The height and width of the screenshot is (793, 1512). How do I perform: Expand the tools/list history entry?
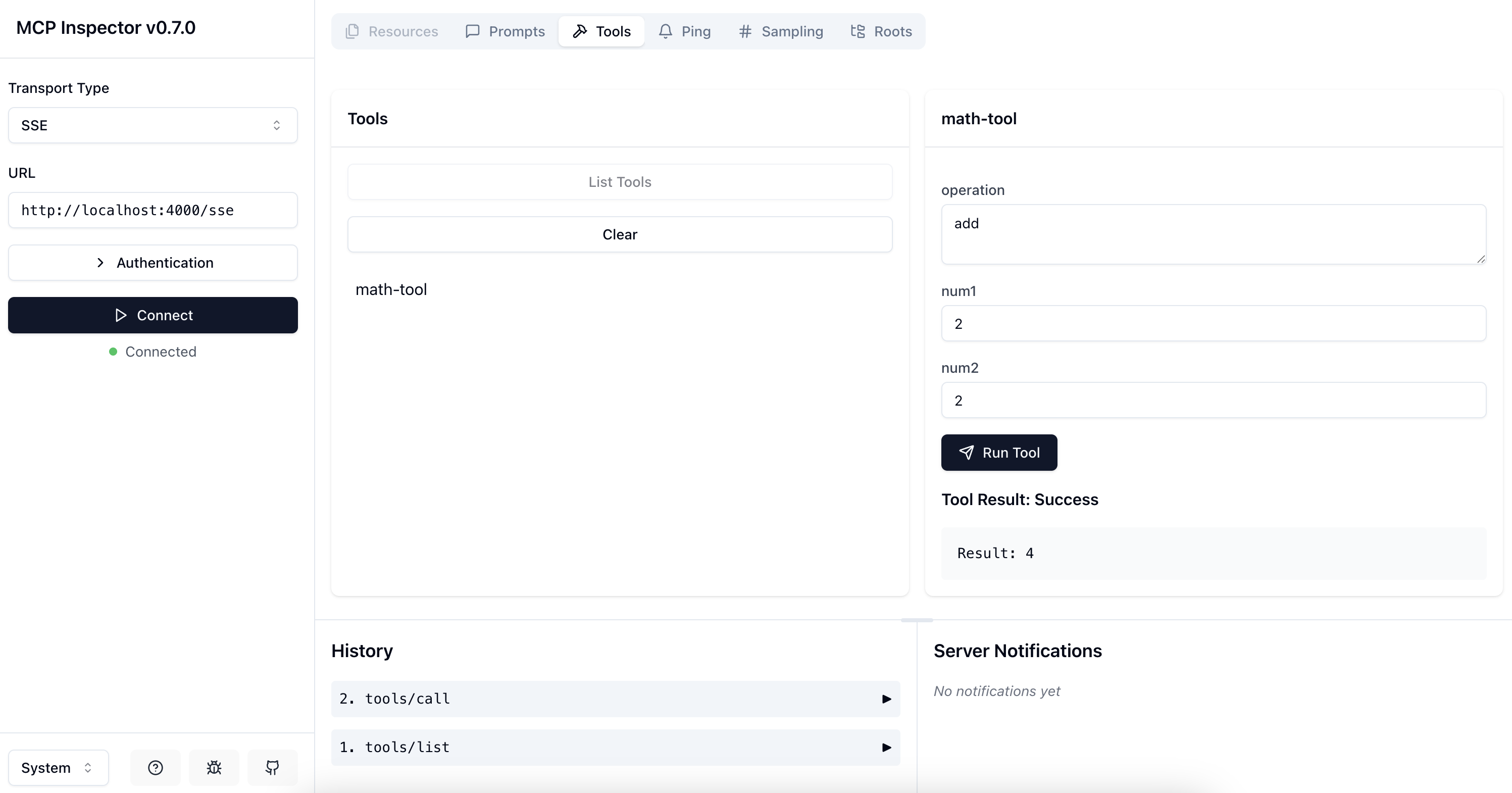(615, 747)
